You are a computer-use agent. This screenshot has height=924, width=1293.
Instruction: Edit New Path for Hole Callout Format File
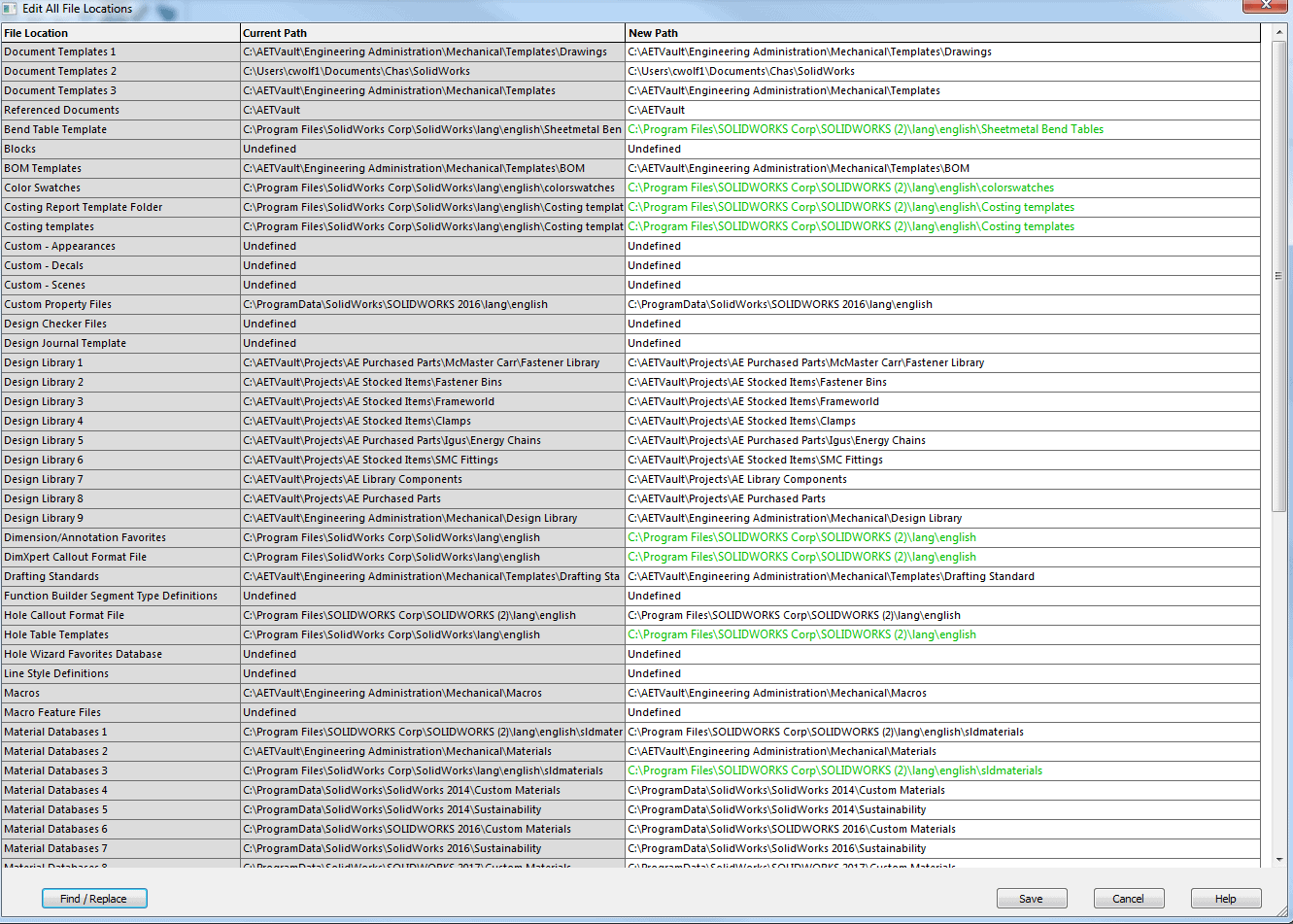coord(942,615)
